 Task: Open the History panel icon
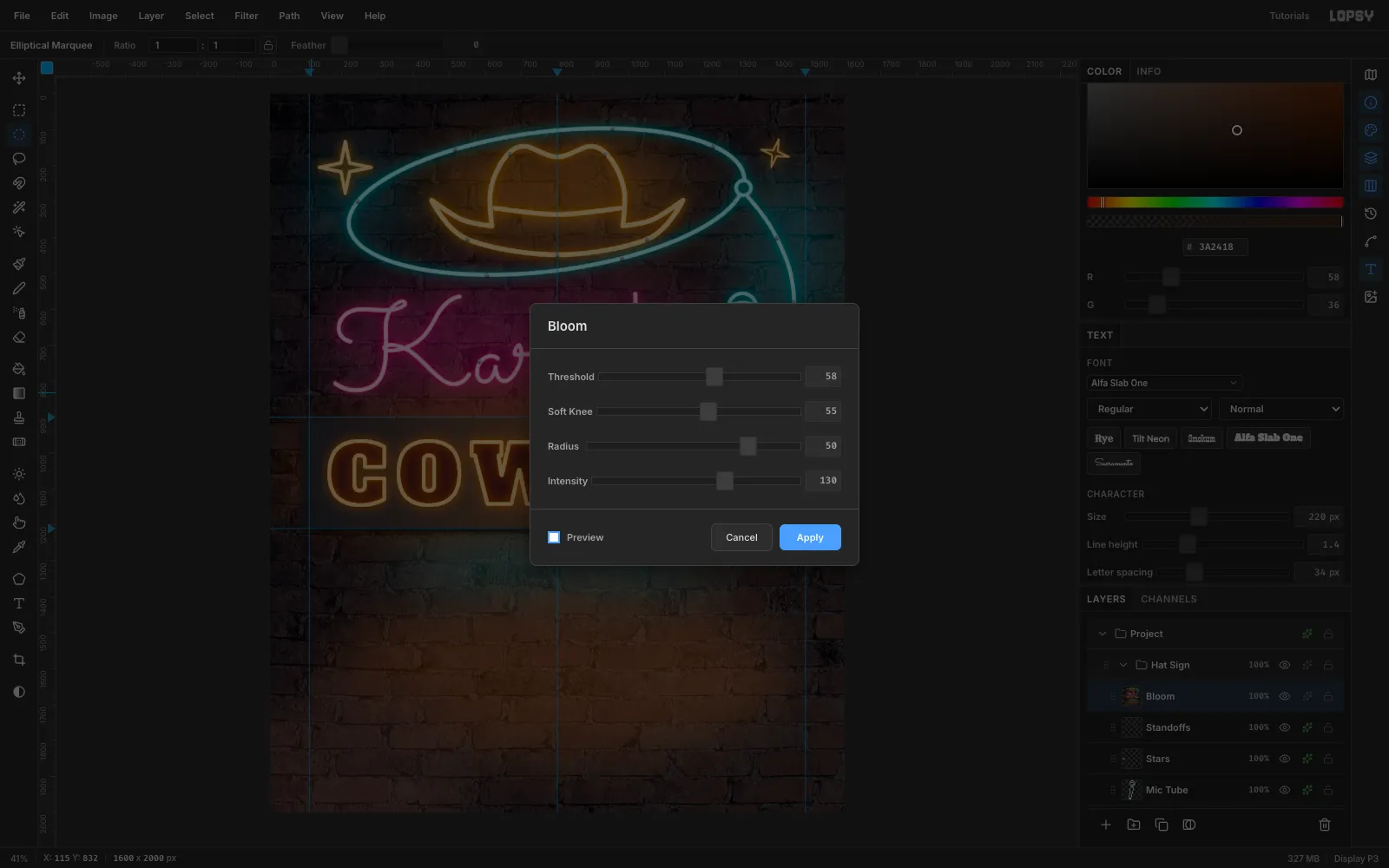click(1371, 214)
